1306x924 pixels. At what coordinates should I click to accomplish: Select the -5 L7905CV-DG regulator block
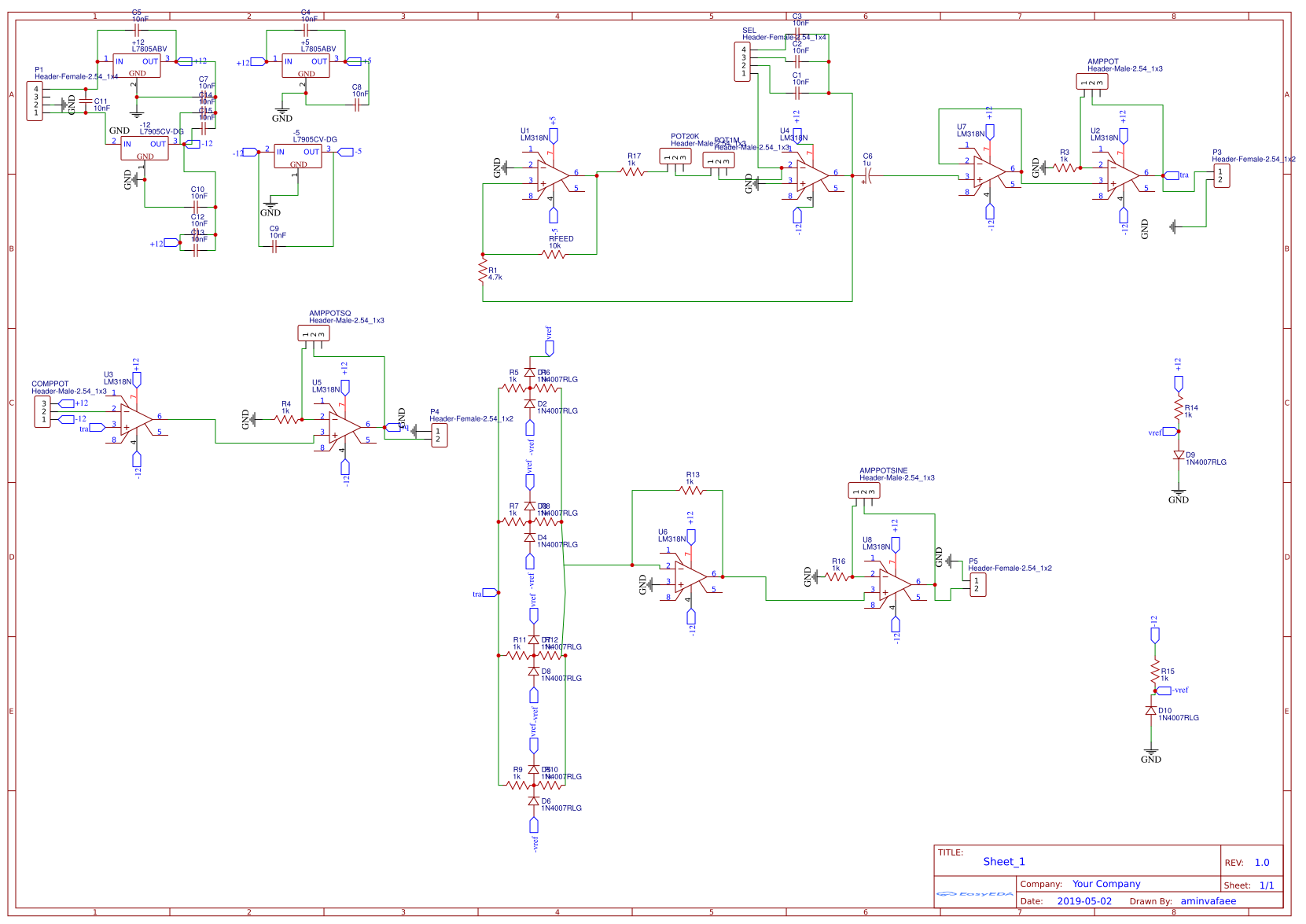click(297, 156)
